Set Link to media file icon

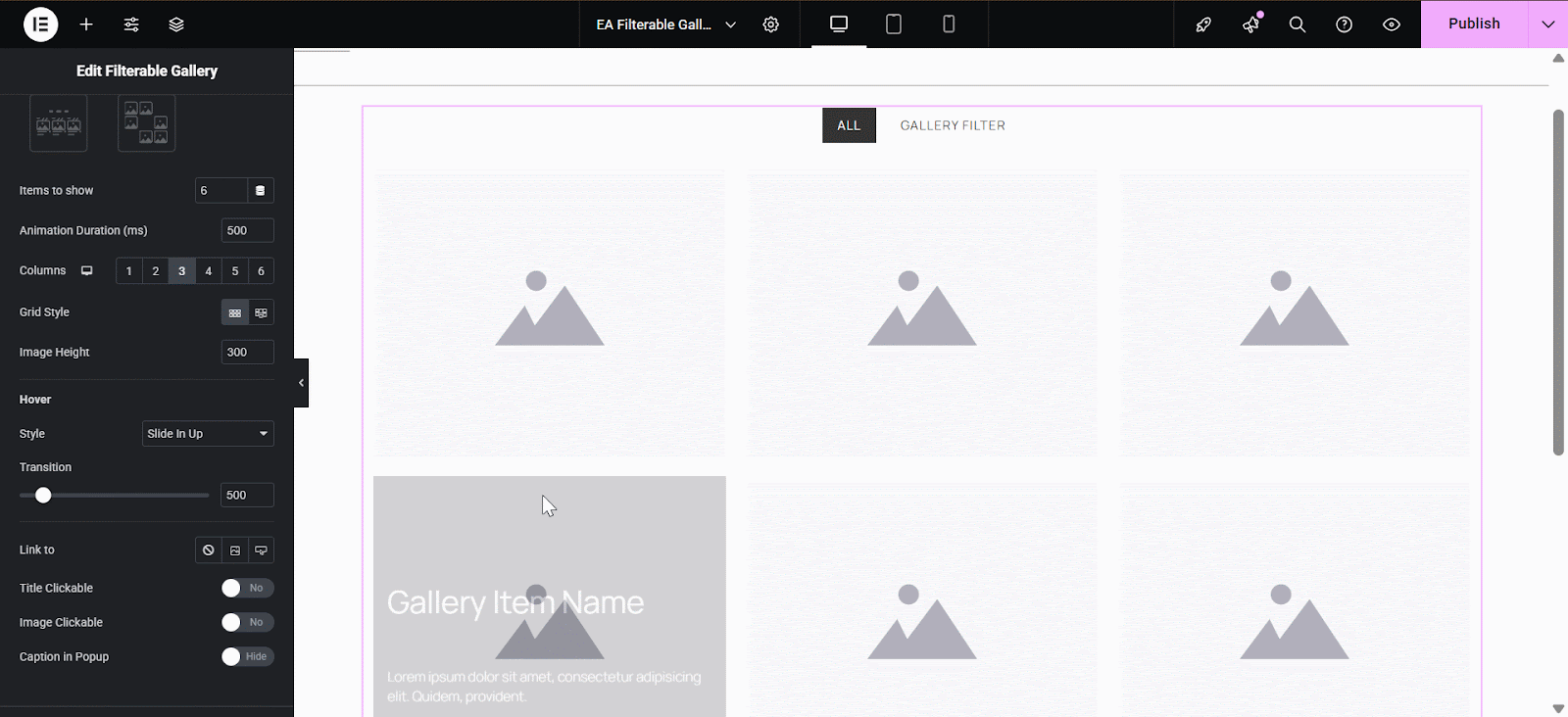click(235, 550)
